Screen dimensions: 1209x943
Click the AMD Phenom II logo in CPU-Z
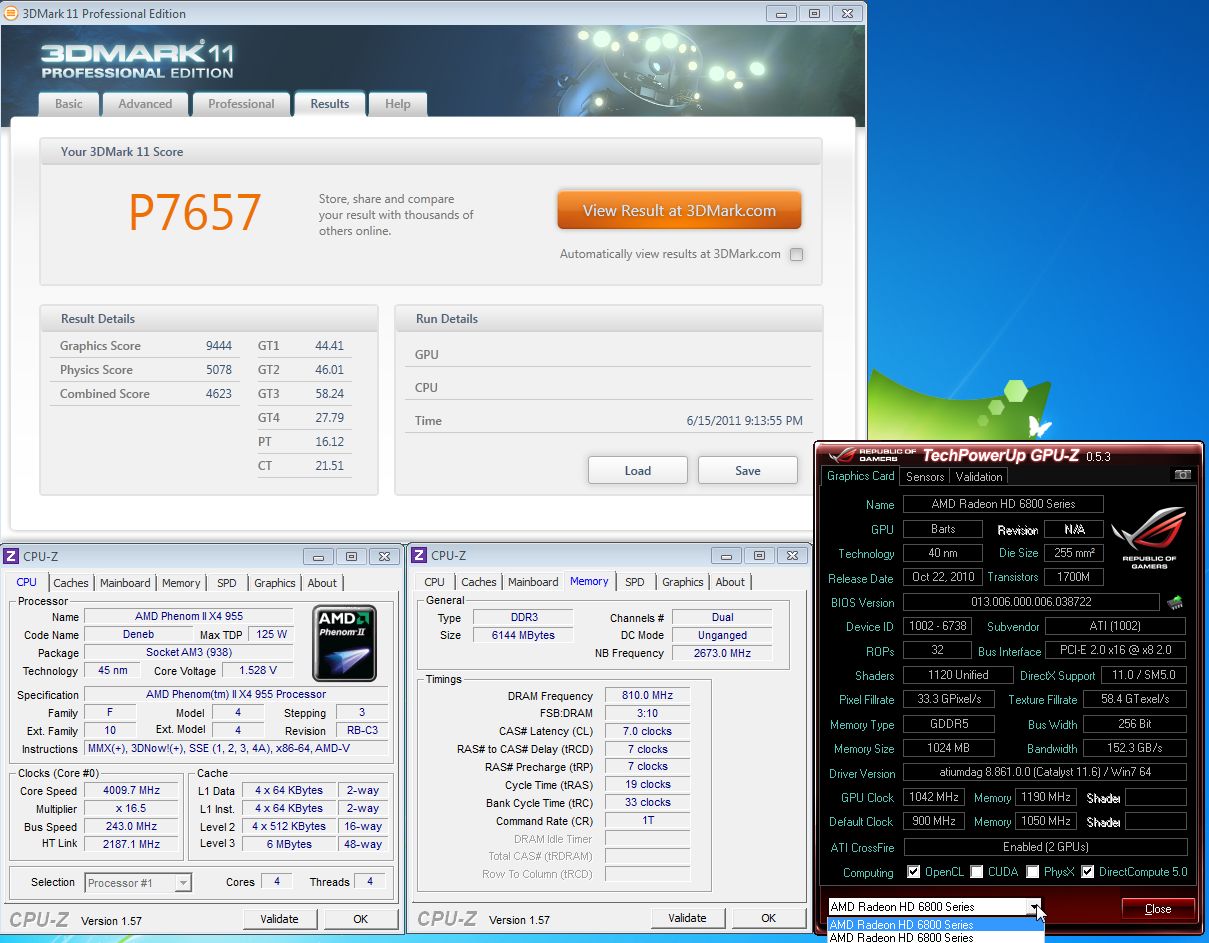pos(345,641)
